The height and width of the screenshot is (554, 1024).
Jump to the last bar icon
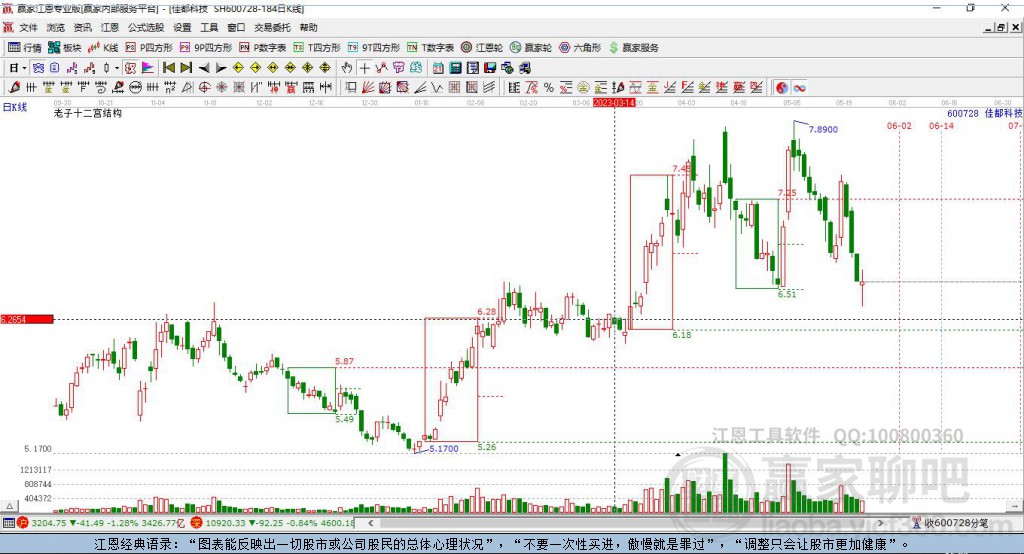coord(186,68)
